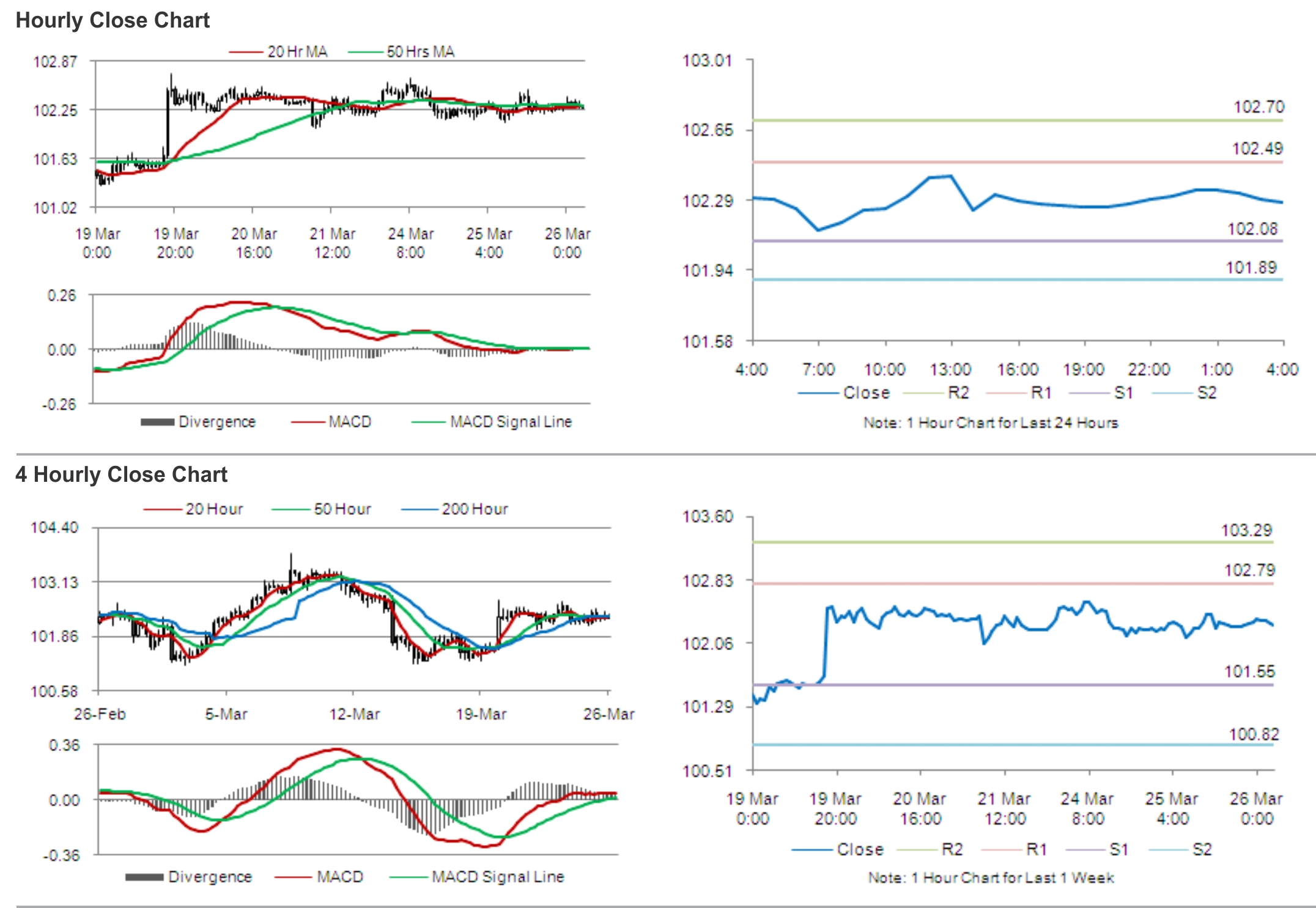Select the 102.49 R1 level label
This screenshot has width=1316, height=908.
1257,149
